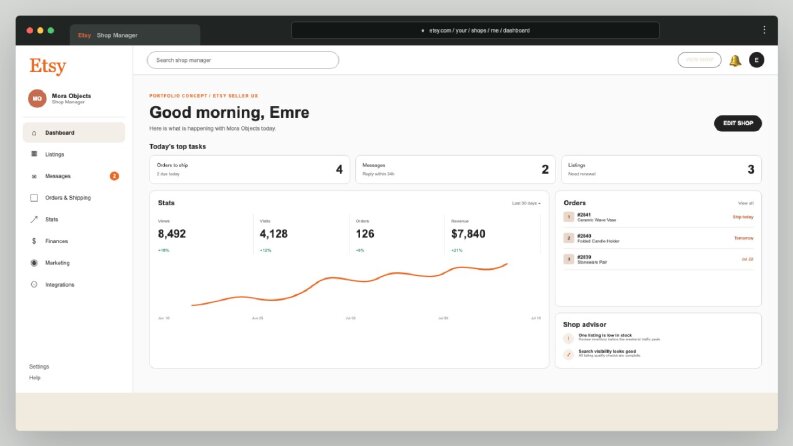Click the MO shop avatar circle
Viewport: 793px width, 446px height.
[37, 98]
